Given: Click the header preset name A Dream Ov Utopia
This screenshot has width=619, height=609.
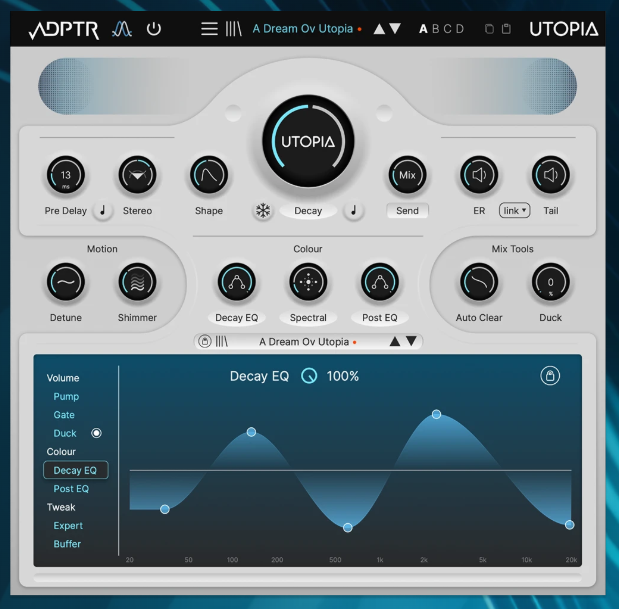Looking at the screenshot, I should [x=302, y=29].
